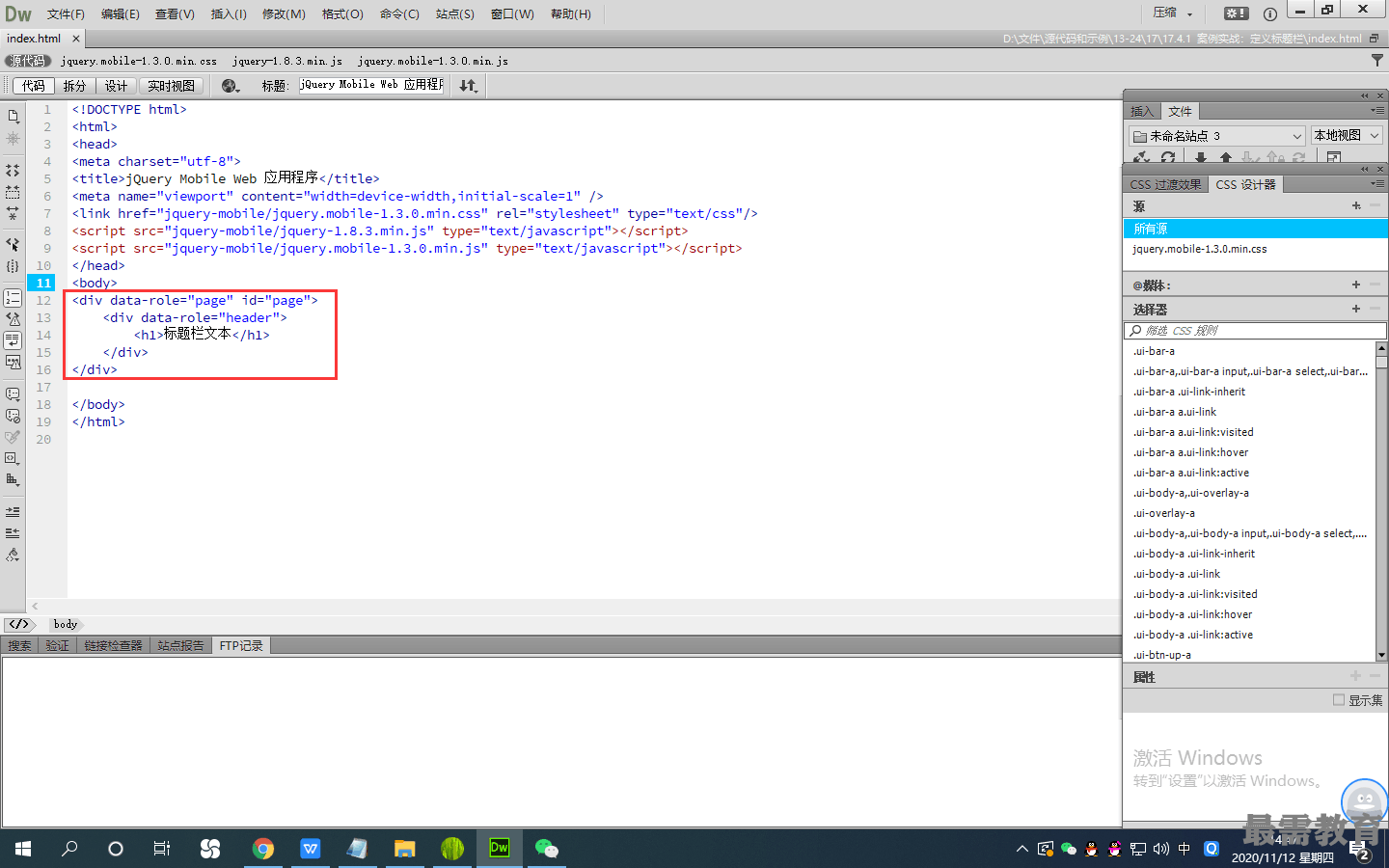
Task: Open 插入(I) menu
Action: (229, 14)
